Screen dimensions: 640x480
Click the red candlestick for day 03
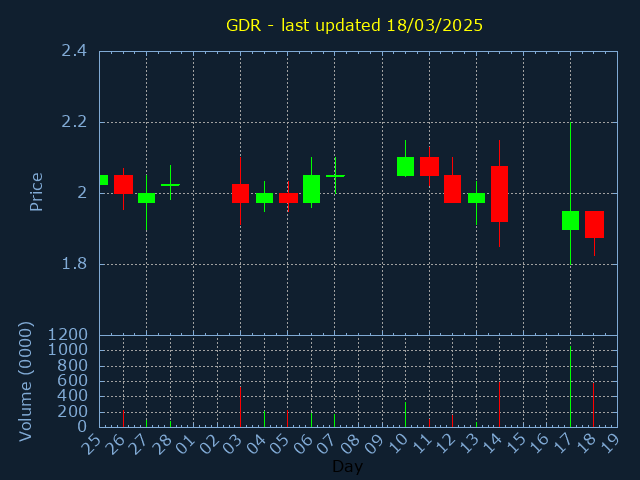240,193
